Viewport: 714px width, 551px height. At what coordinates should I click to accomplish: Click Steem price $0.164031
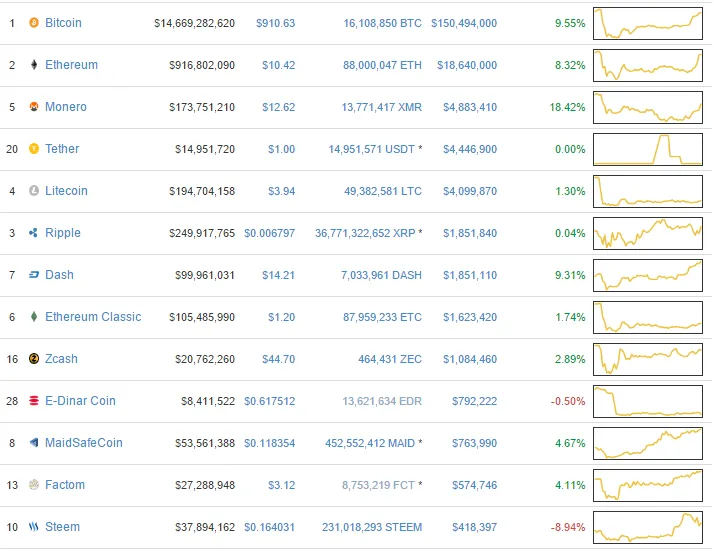coord(270,527)
